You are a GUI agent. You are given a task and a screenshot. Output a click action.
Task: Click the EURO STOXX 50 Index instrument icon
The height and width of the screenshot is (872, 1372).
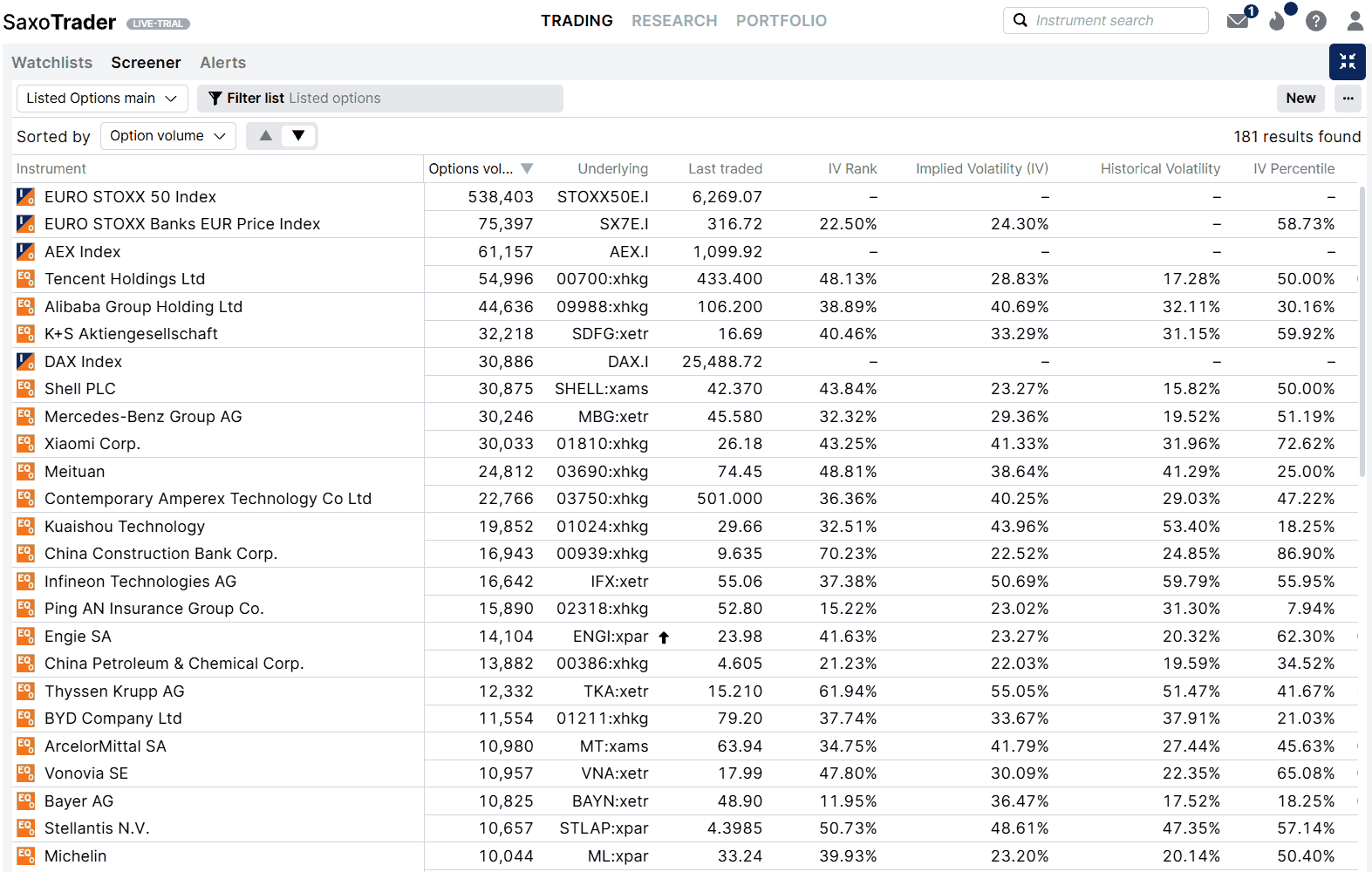[25, 197]
